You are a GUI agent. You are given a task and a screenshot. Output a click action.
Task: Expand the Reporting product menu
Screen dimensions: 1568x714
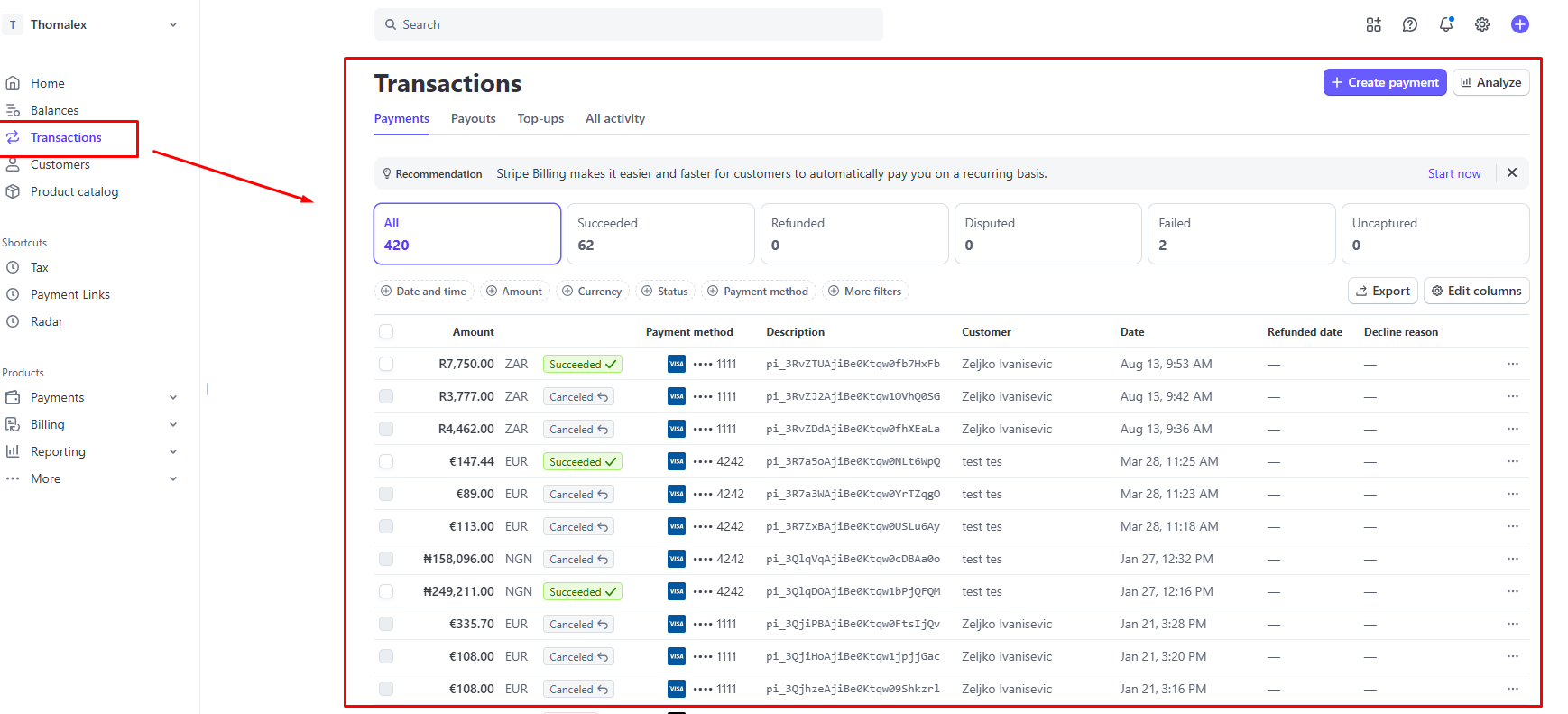173,451
